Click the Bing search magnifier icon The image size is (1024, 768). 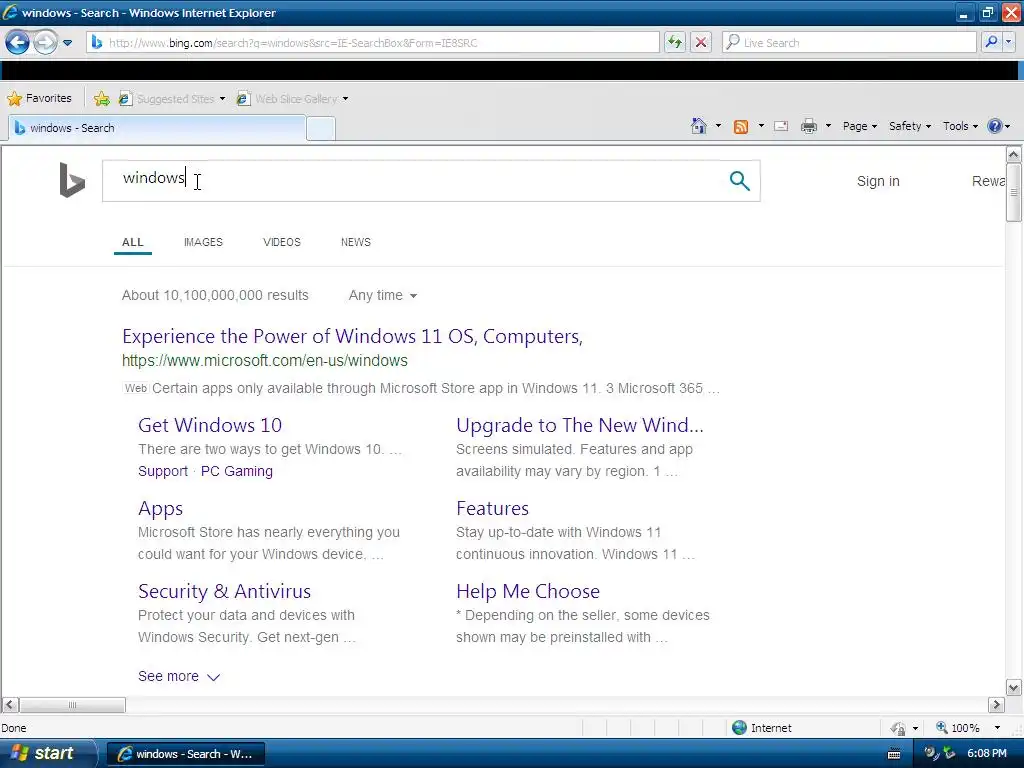739,181
